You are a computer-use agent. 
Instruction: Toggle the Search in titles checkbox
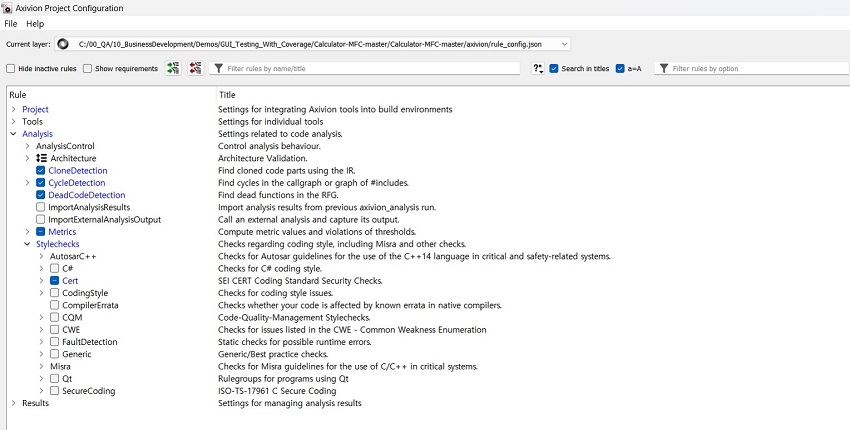point(554,69)
